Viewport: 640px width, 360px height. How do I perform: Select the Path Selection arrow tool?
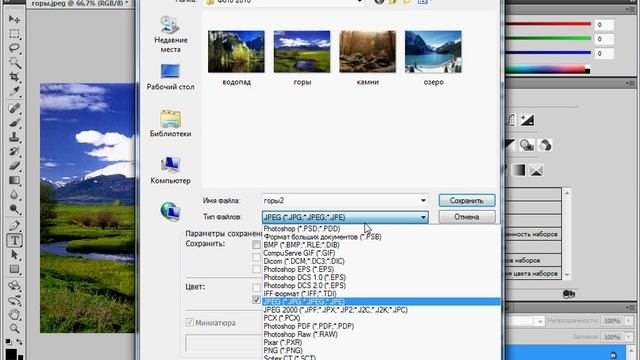point(14,255)
